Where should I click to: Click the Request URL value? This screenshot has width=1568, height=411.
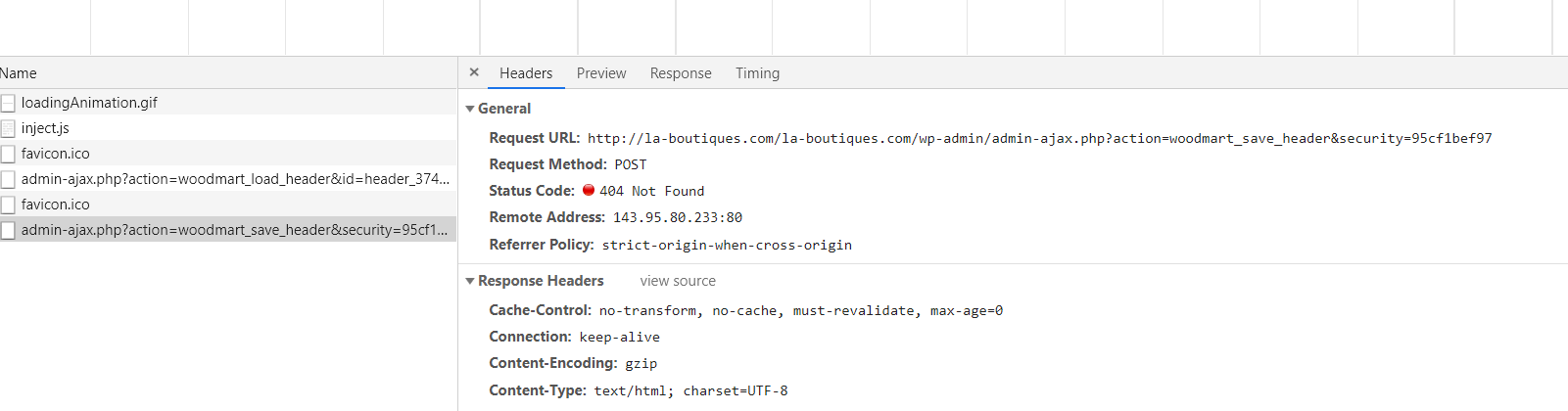coord(1039,139)
